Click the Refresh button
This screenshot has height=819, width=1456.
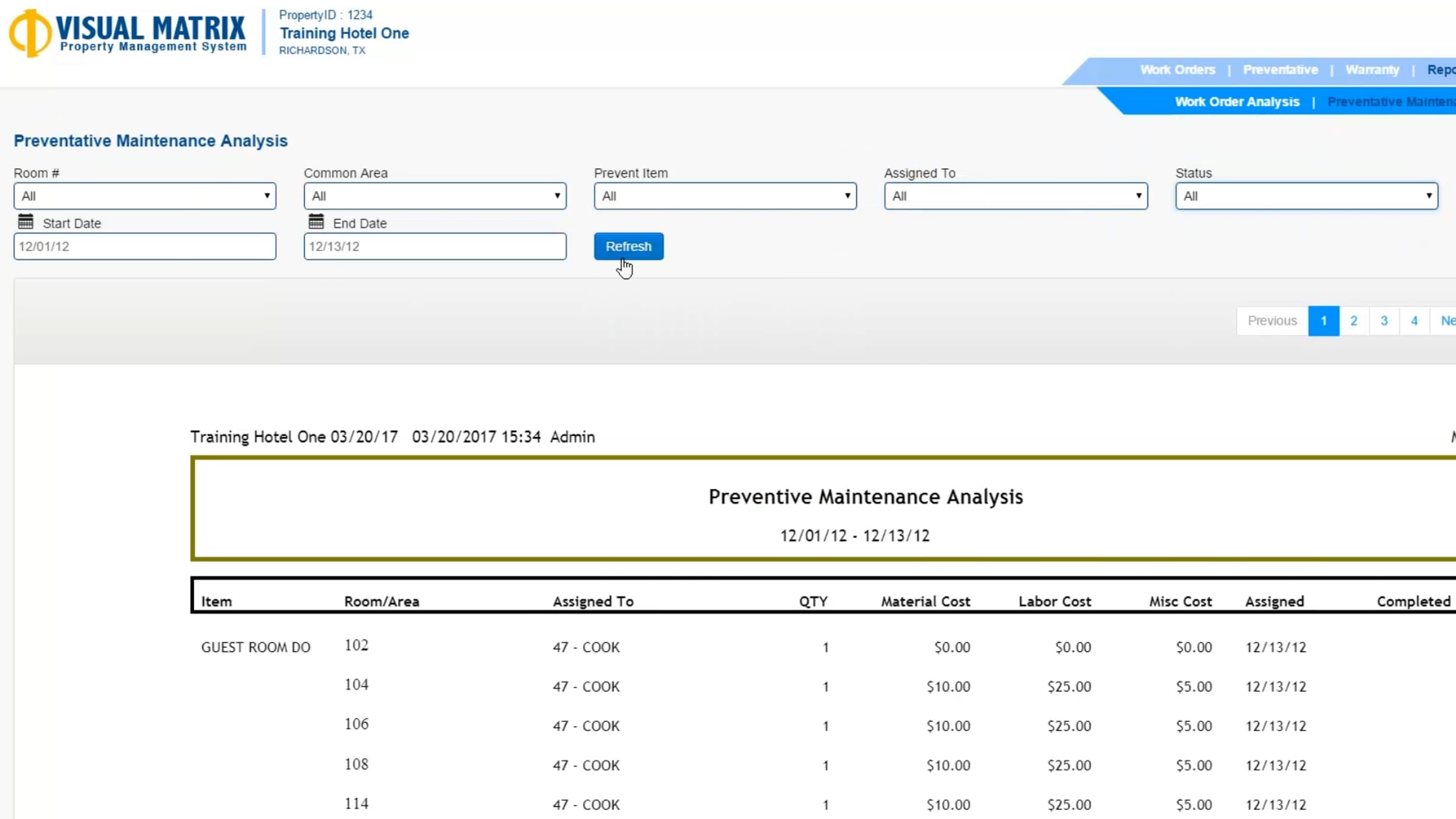pyautogui.click(x=629, y=246)
